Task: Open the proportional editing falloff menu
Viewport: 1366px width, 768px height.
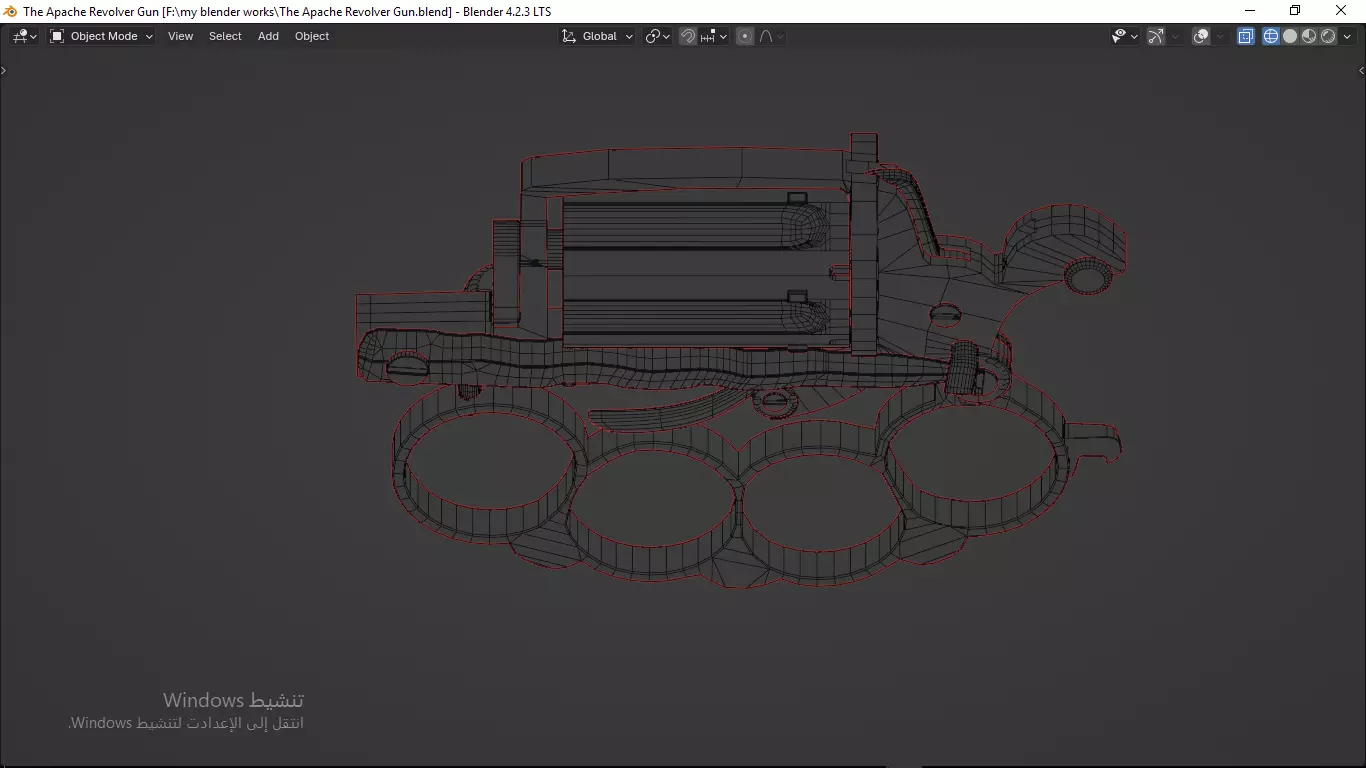Action: coord(771,36)
